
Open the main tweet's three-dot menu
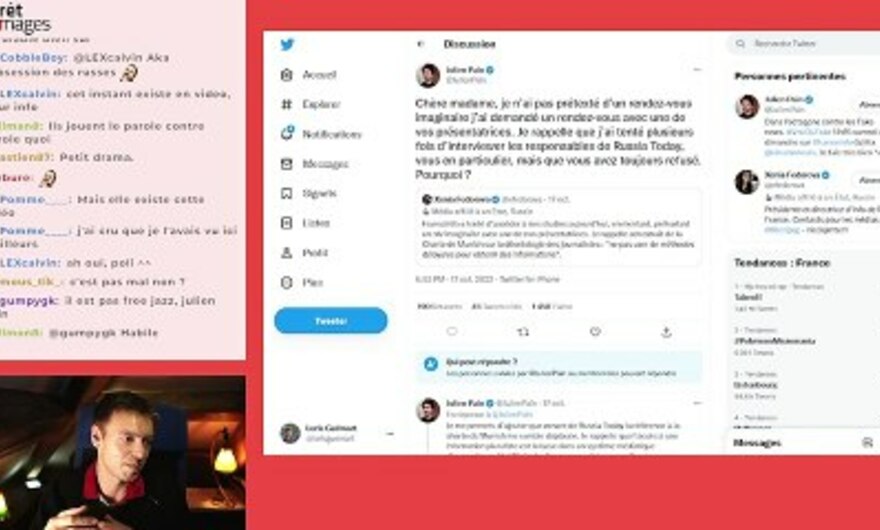click(x=697, y=70)
